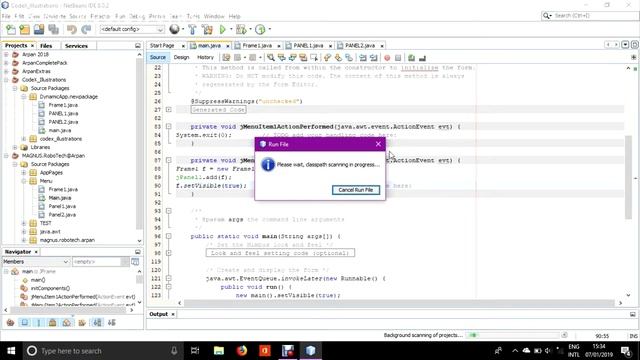Switch to the PANEL2.java editor tab
This screenshot has width=640, height=360.
(x=360, y=46)
